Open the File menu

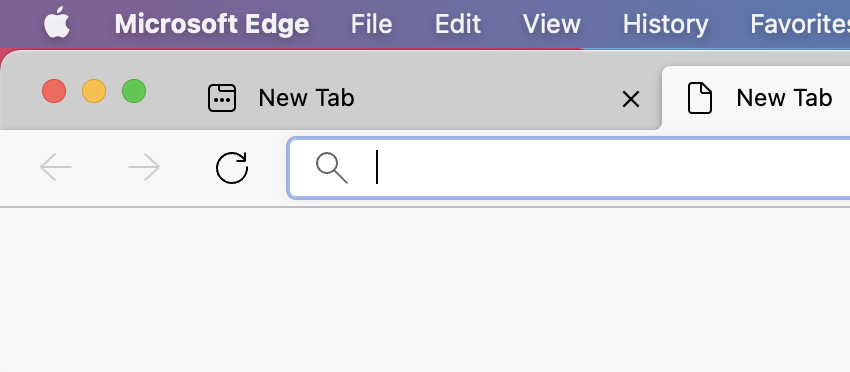point(371,24)
